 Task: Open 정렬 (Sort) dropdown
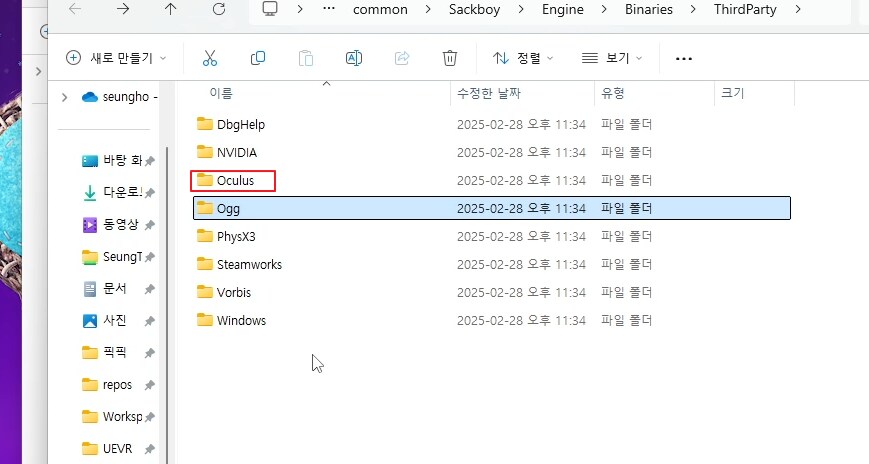click(523, 58)
